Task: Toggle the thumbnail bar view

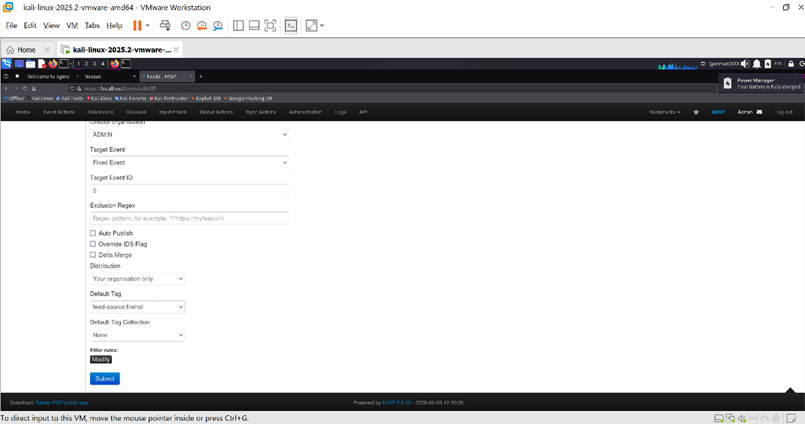Action: (254, 26)
